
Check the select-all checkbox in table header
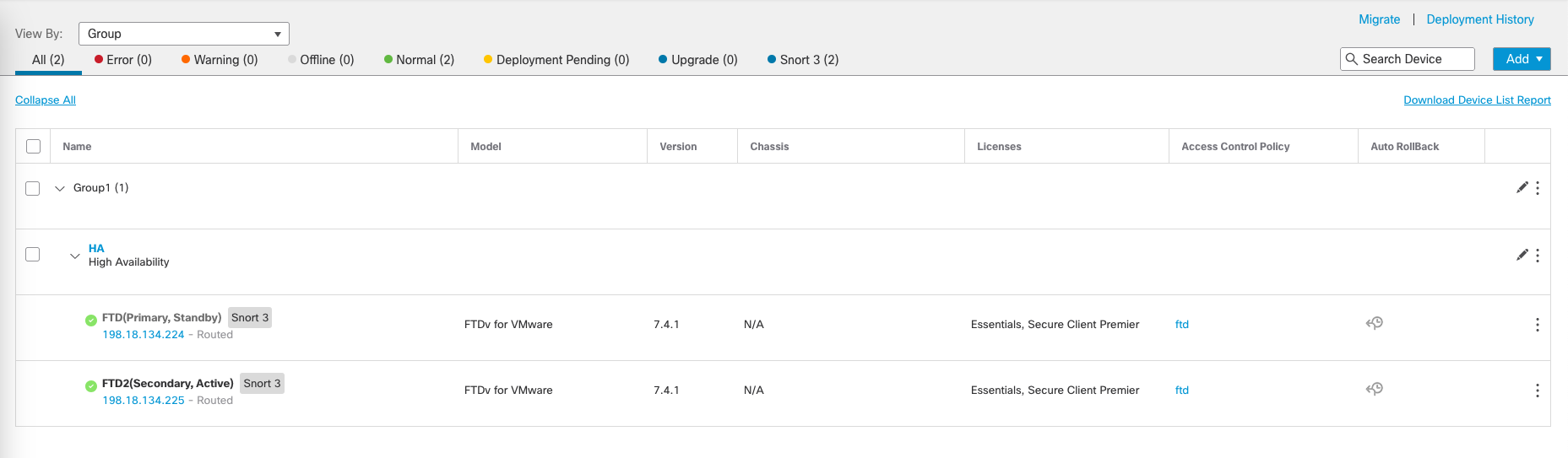(34, 147)
